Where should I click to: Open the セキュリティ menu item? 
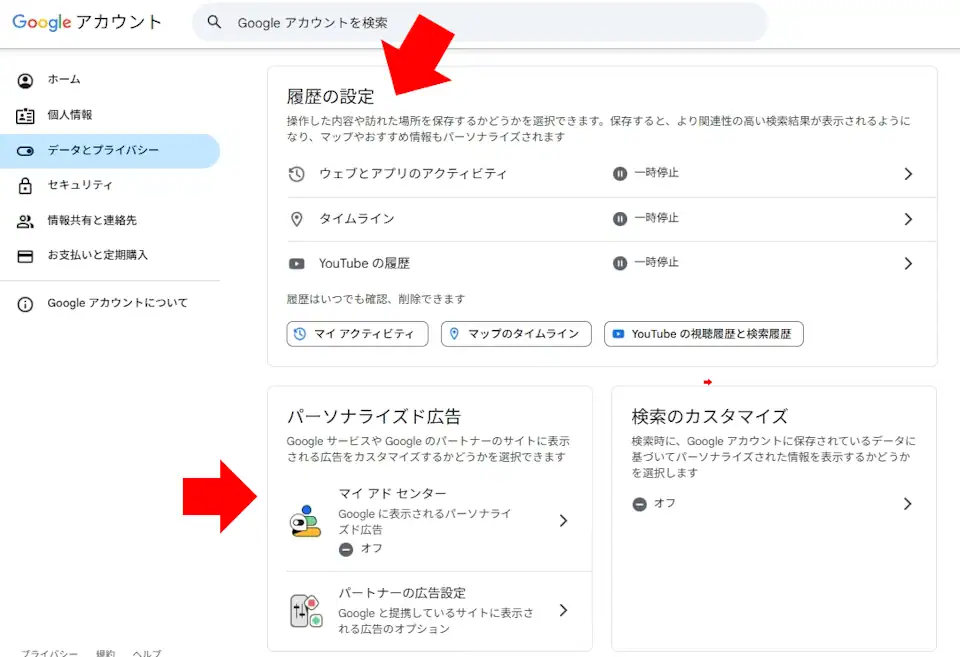click(x=110, y=185)
